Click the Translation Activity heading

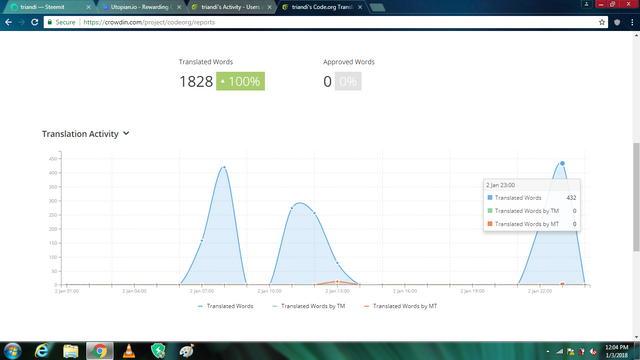pyautogui.click(x=80, y=134)
